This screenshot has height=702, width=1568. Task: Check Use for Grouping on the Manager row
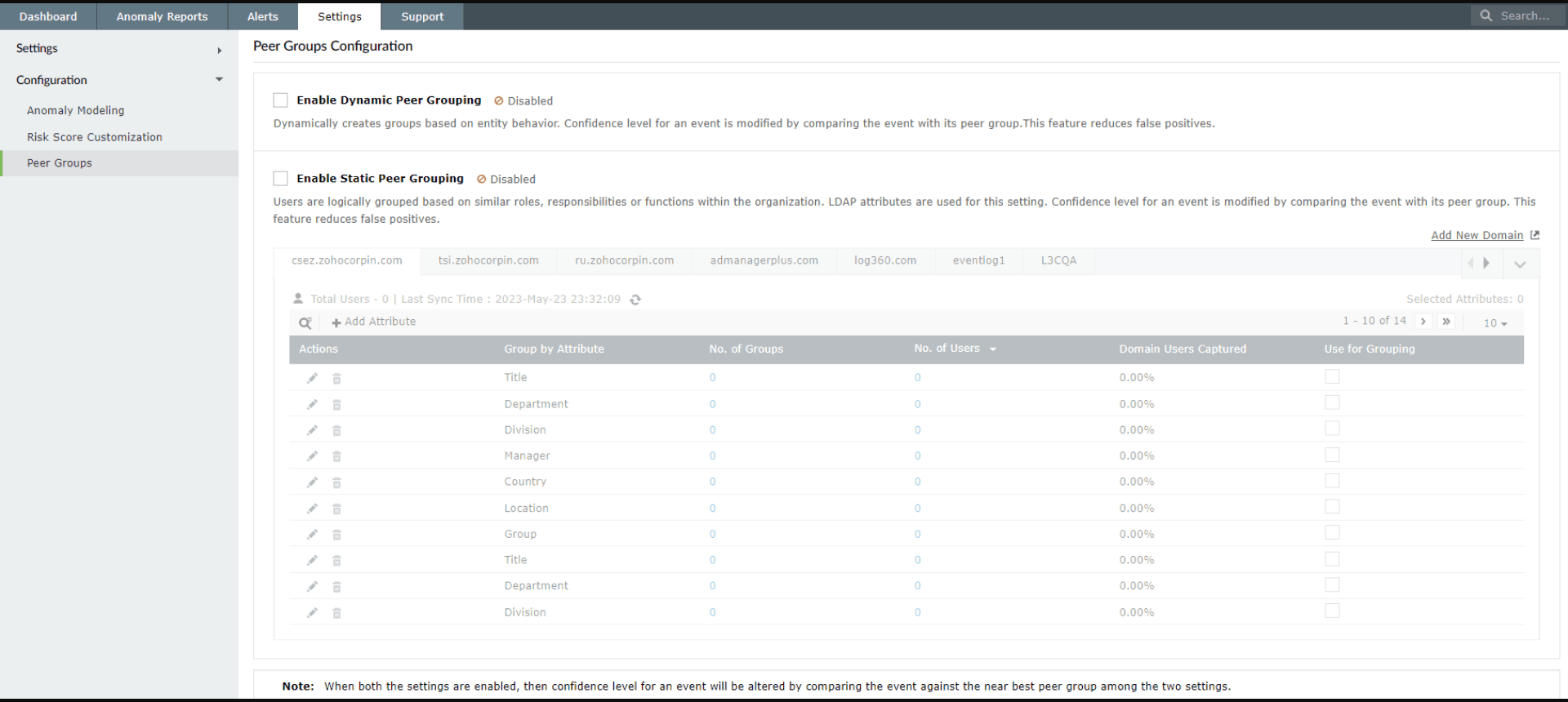(1332, 455)
